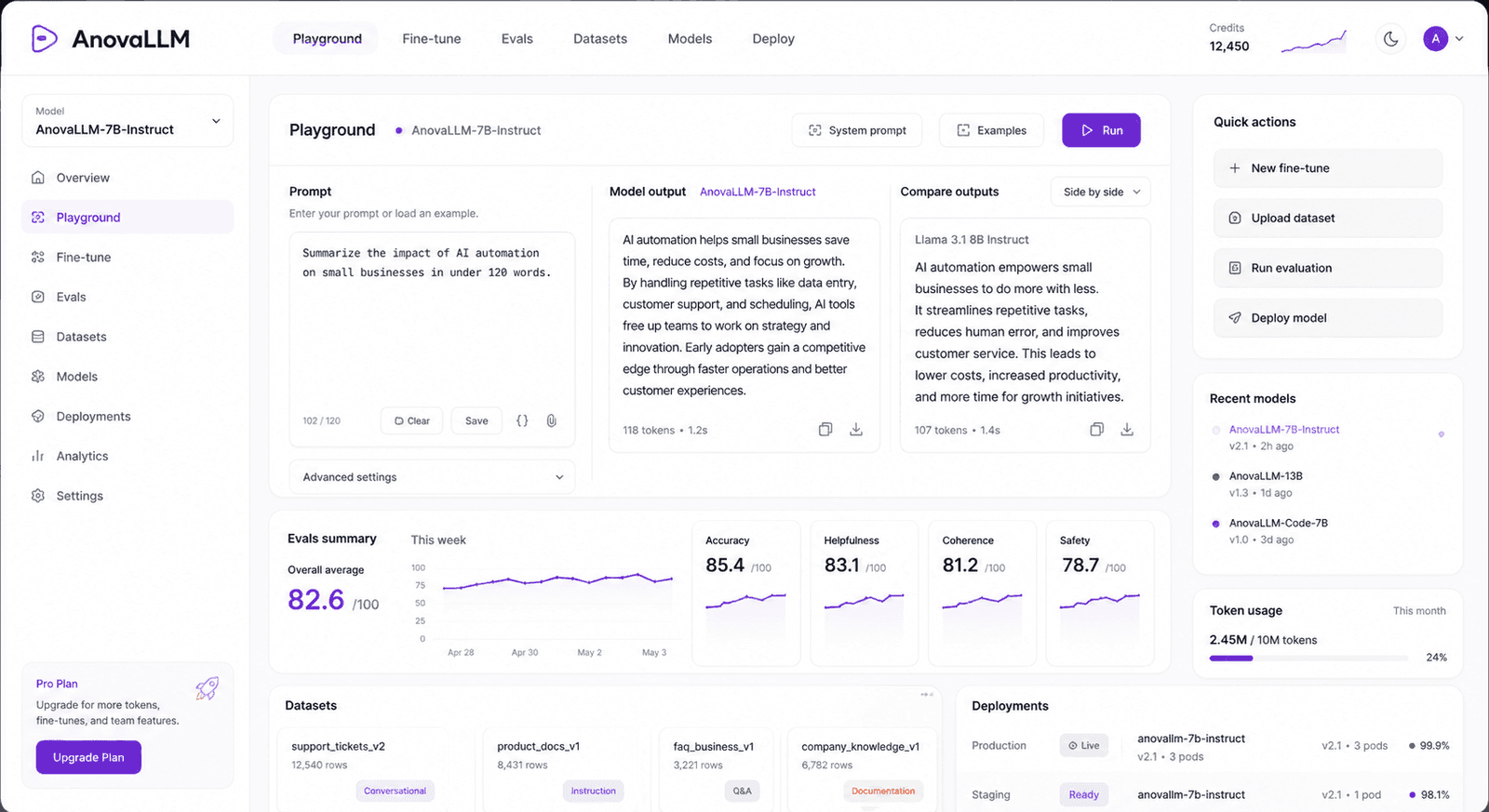This screenshot has width=1489, height=812.
Task: Run the prompt
Action: [1101, 130]
